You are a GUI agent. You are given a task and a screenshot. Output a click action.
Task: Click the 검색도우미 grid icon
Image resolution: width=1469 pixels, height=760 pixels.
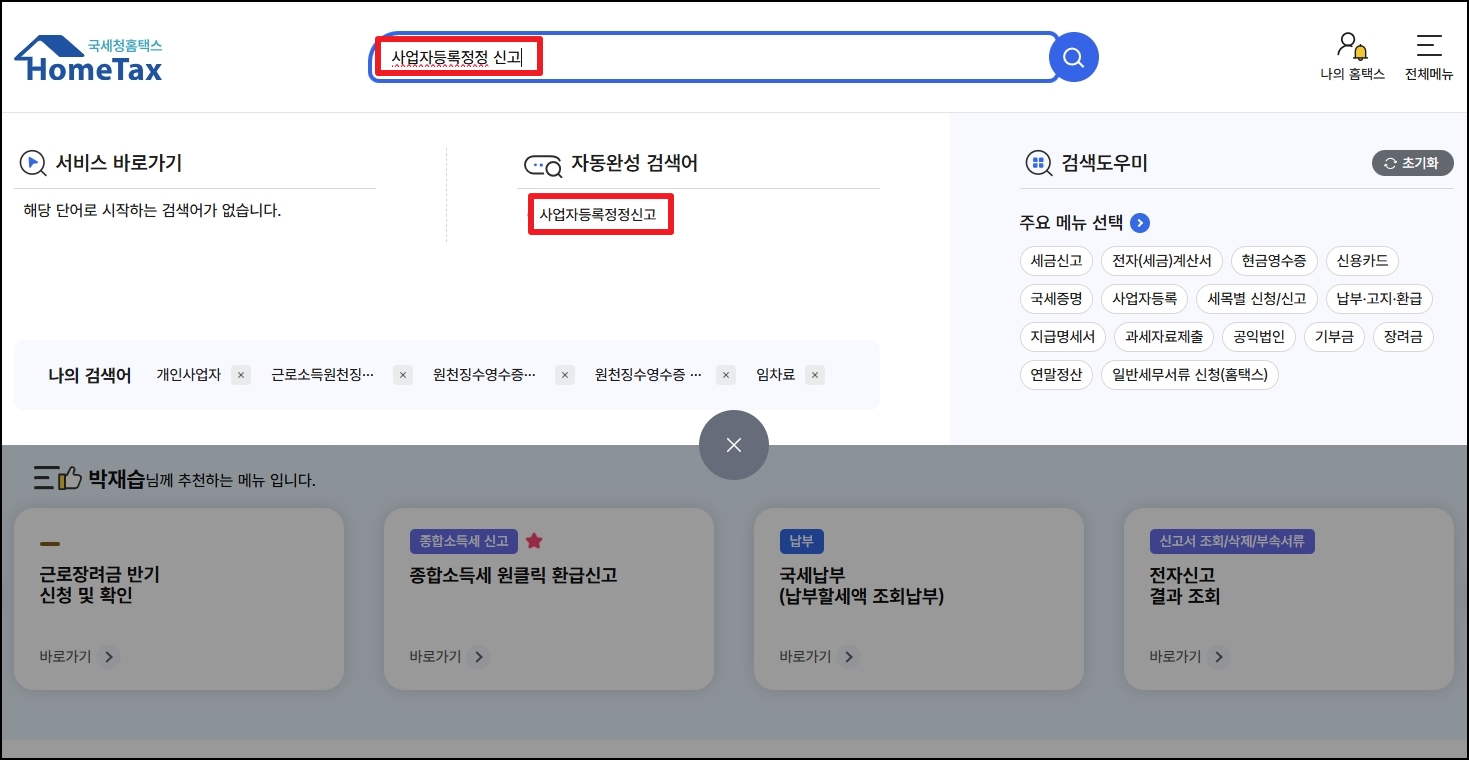(x=1037, y=163)
